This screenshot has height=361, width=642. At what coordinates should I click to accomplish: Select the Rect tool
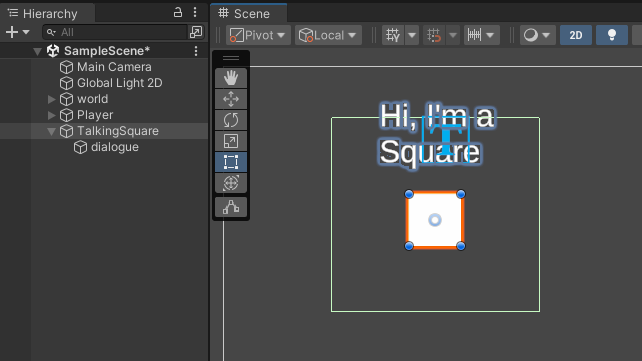click(231, 162)
